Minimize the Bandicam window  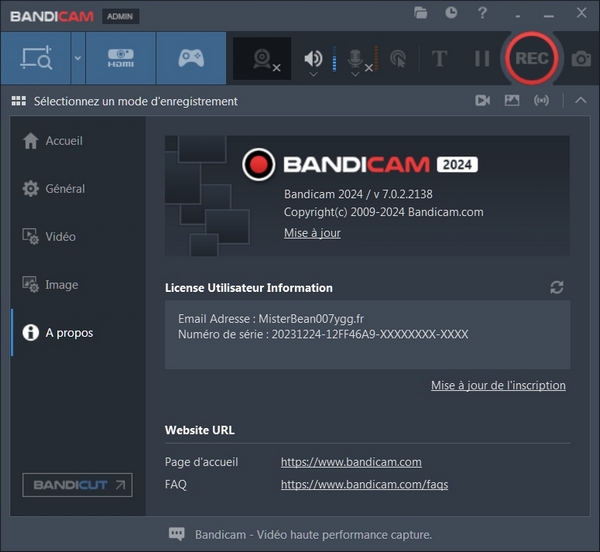click(549, 16)
